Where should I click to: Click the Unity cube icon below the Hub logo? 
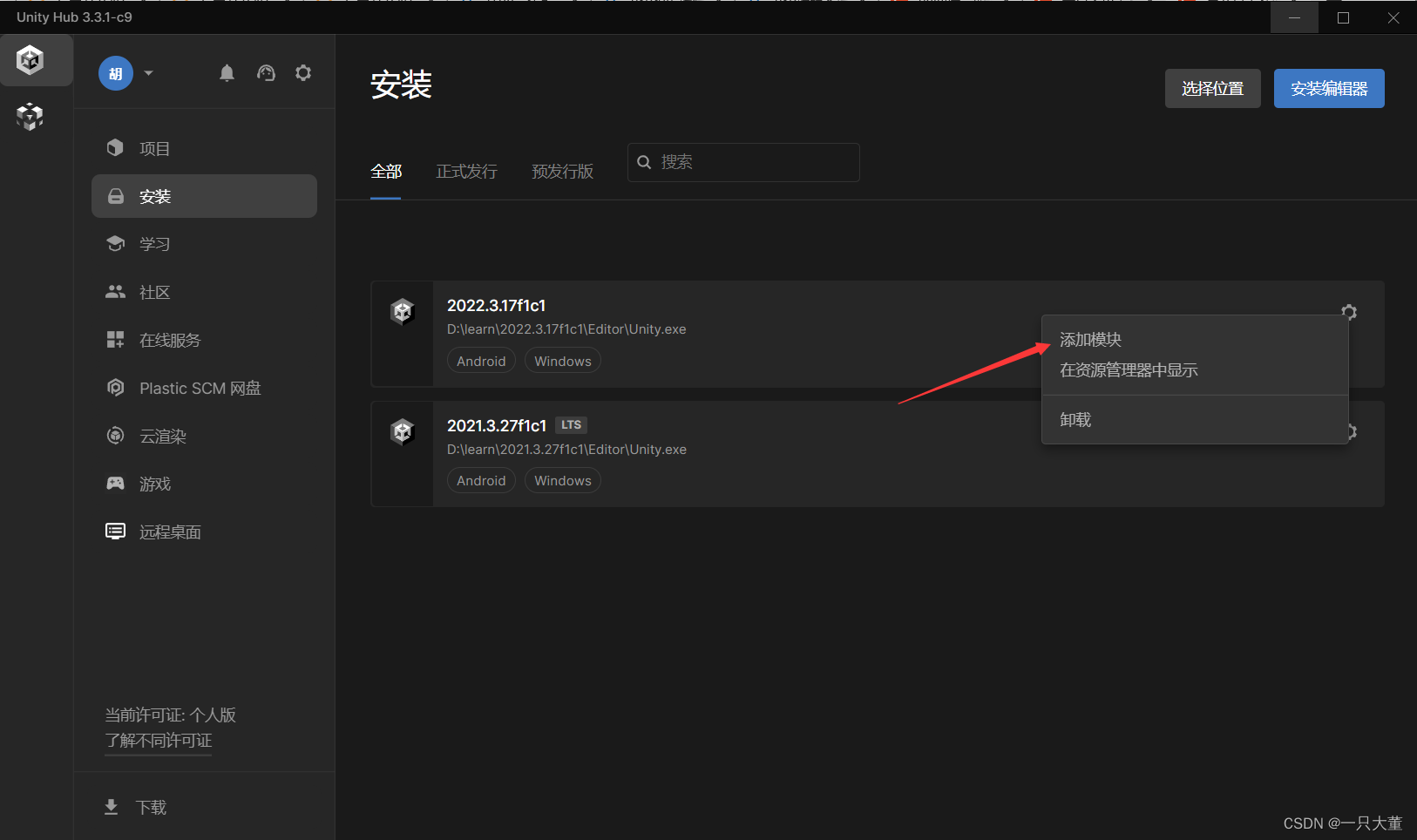(31, 116)
